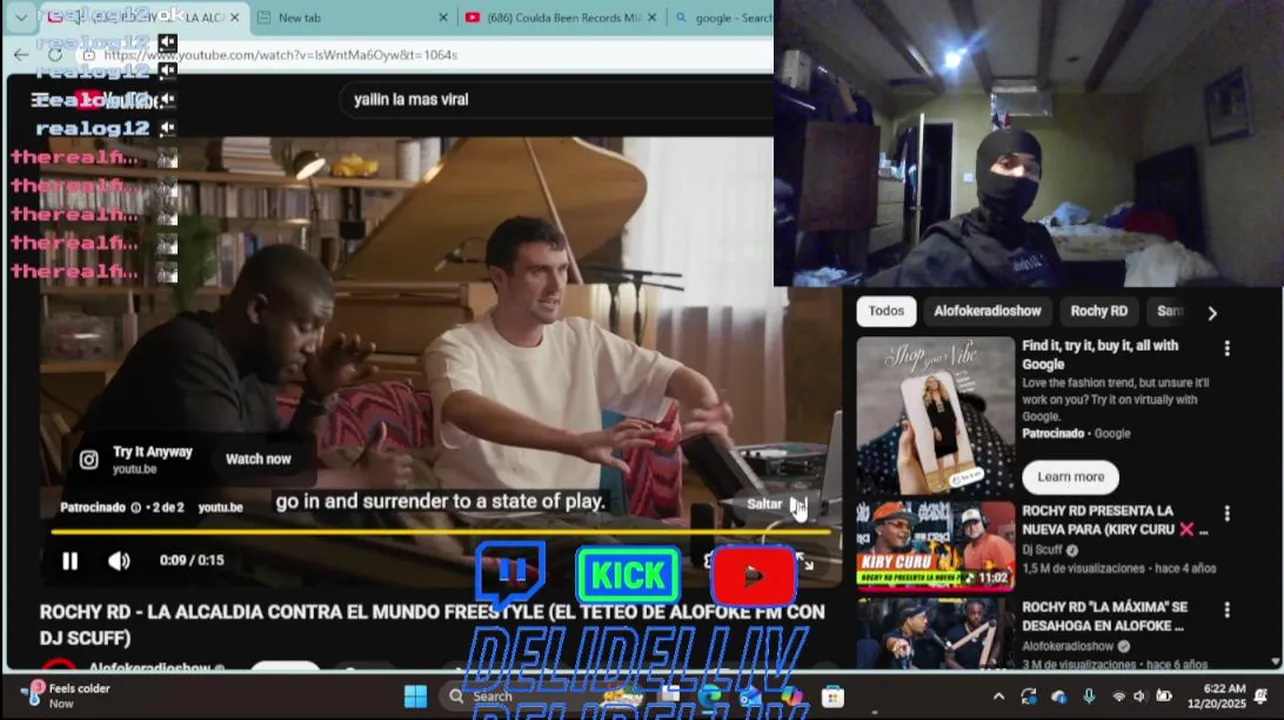Open the options menu for LA MÁXIMA video
The width and height of the screenshot is (1284, 720).
[x=1227, y=610]
